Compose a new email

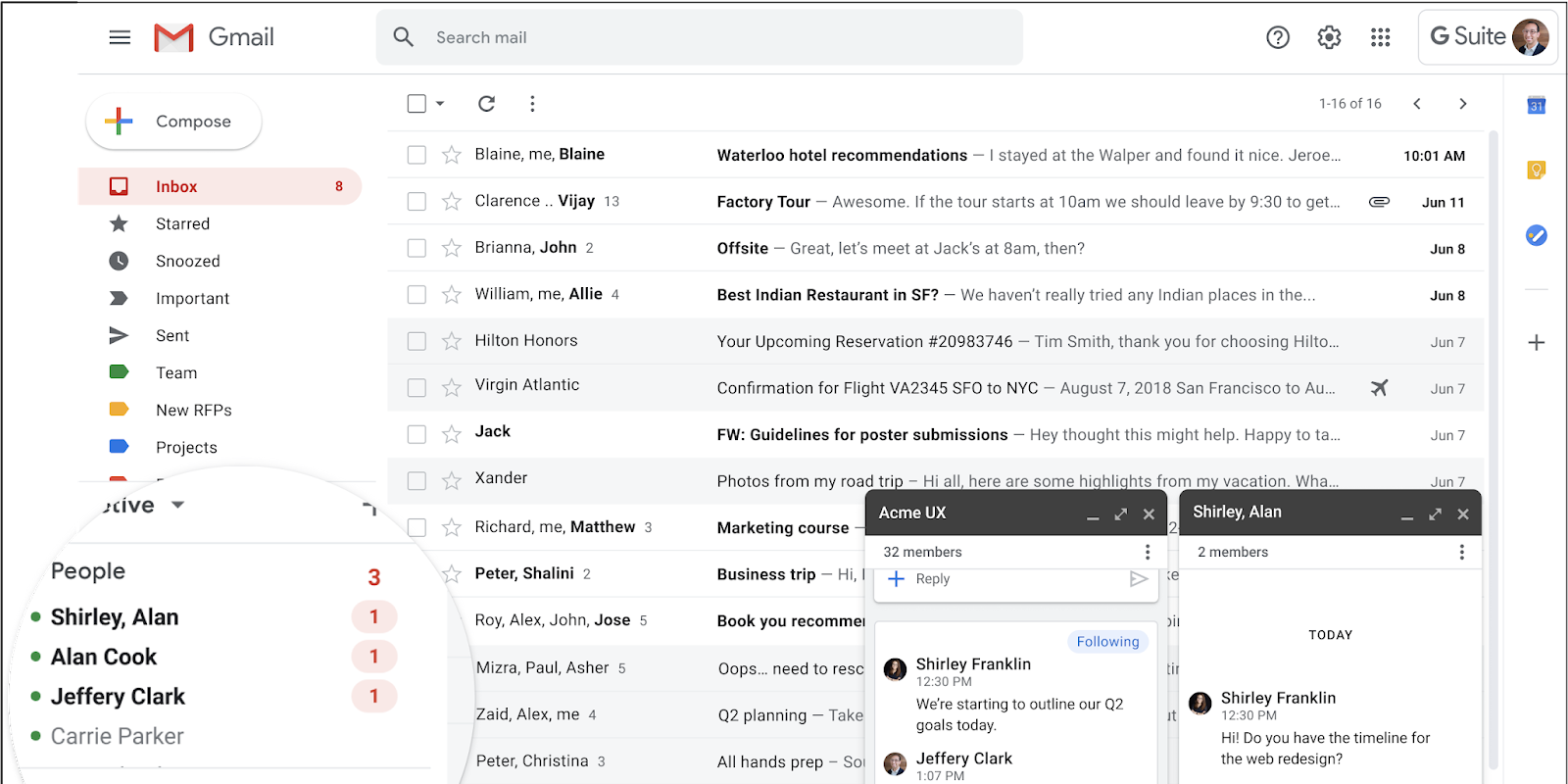click(x=174, y=122)
